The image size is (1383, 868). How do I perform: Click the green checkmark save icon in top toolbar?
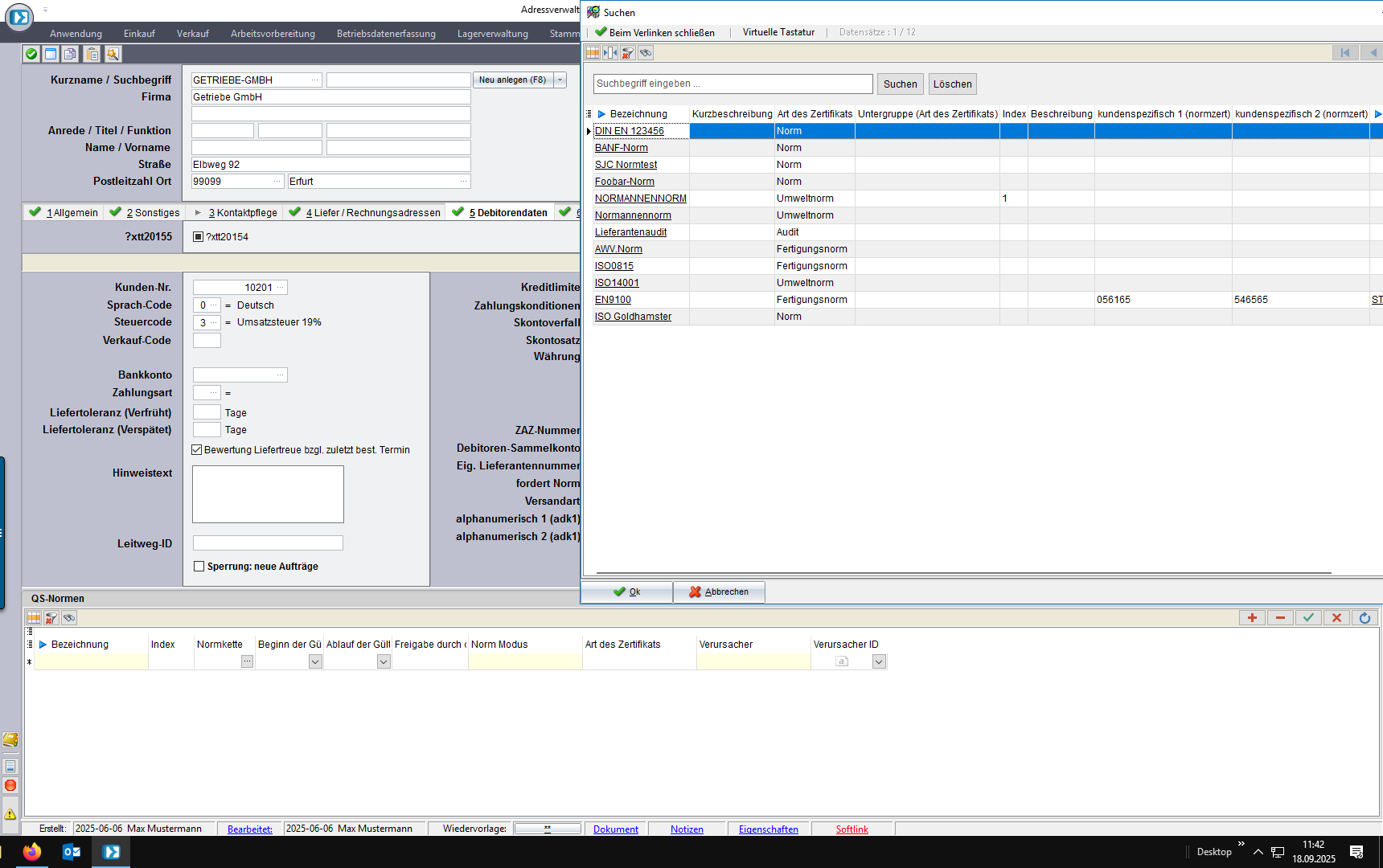[31, 54]
